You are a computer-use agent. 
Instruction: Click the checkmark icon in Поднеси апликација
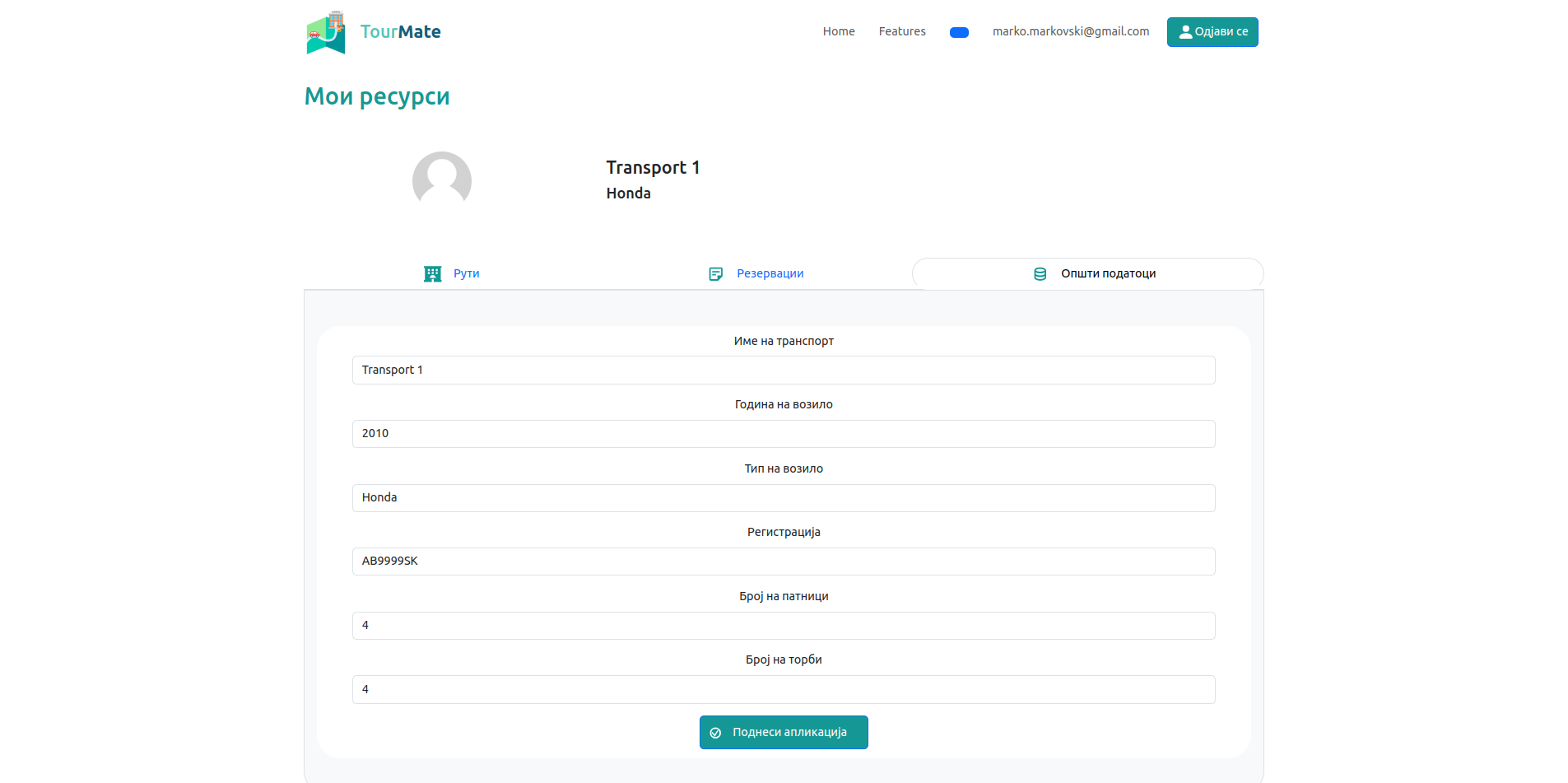(x=715, y=733)
